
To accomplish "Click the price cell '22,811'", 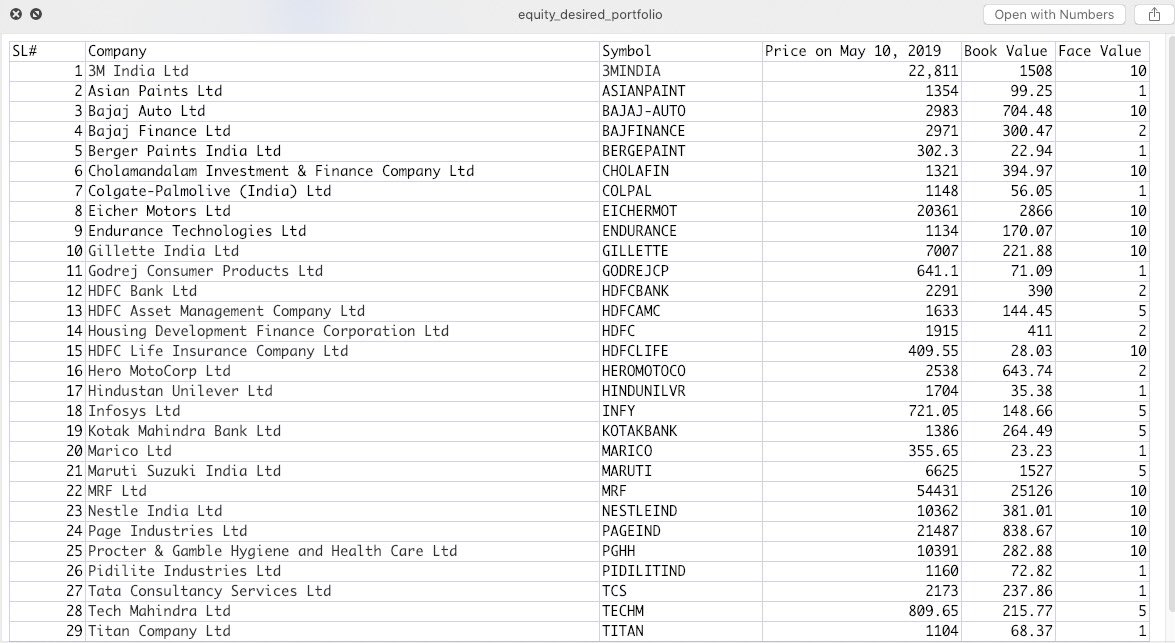I will click(x=861, y=71).
